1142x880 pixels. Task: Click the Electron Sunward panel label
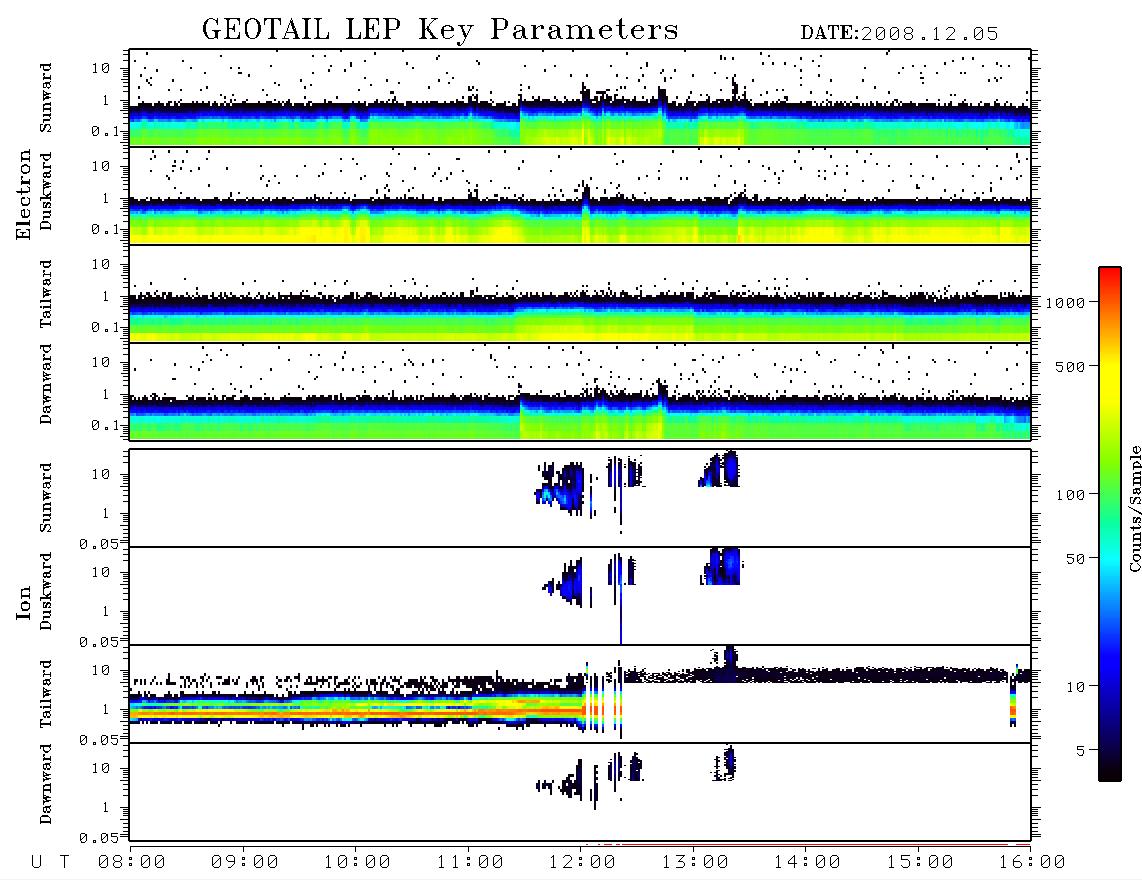click(x=46, y=98)
